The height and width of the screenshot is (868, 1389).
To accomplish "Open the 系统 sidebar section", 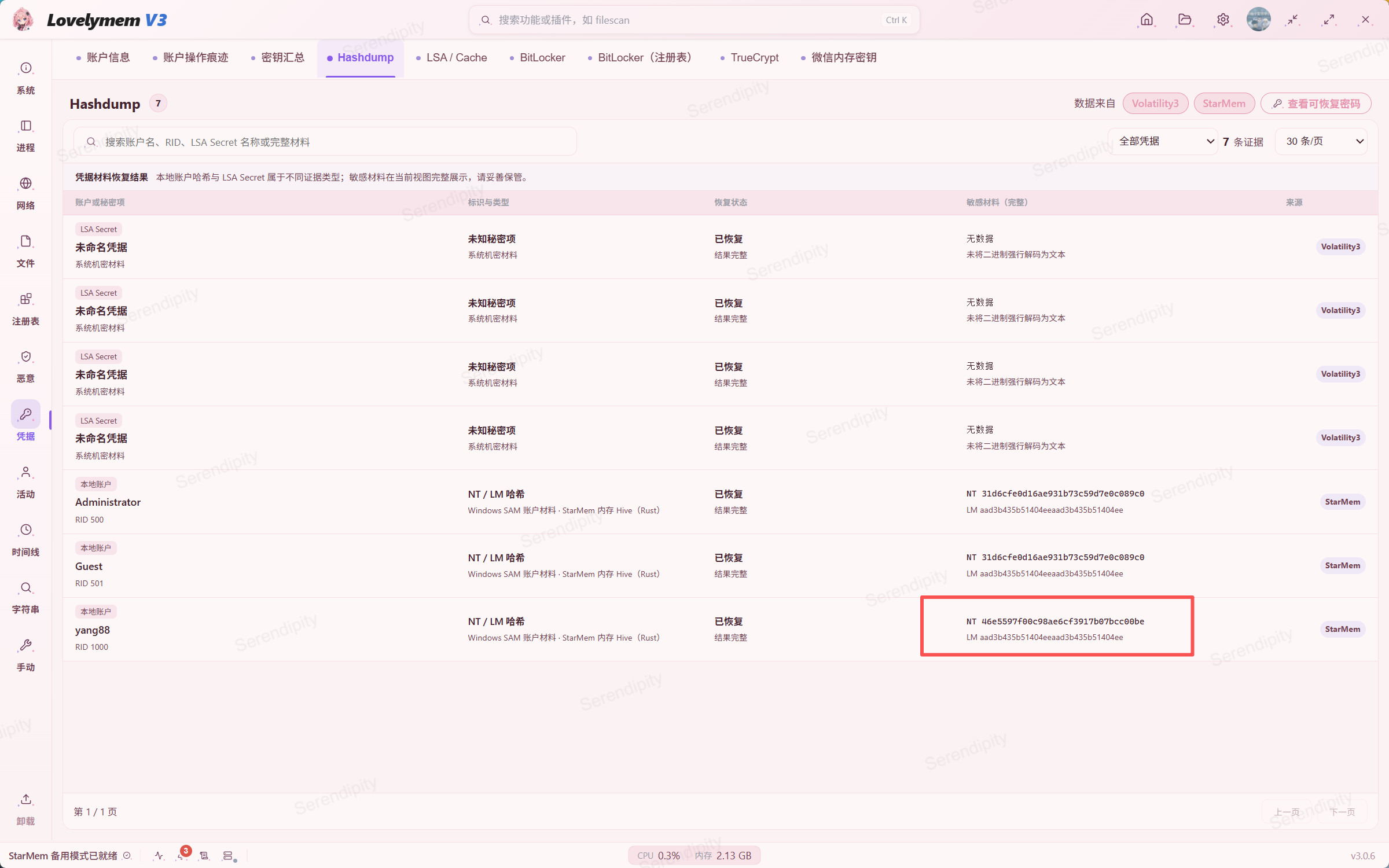I will tap(25, 78).
